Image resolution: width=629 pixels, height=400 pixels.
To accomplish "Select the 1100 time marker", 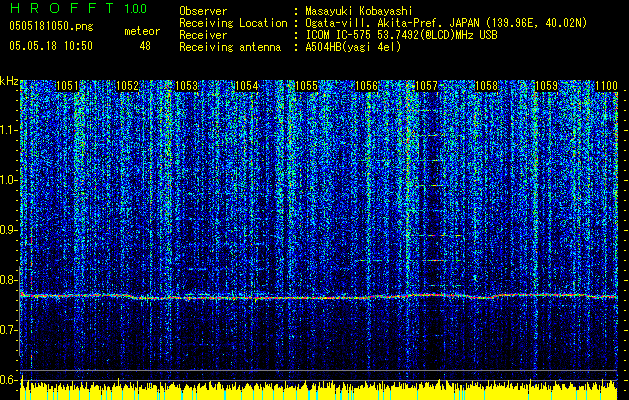I will point(606,87).
